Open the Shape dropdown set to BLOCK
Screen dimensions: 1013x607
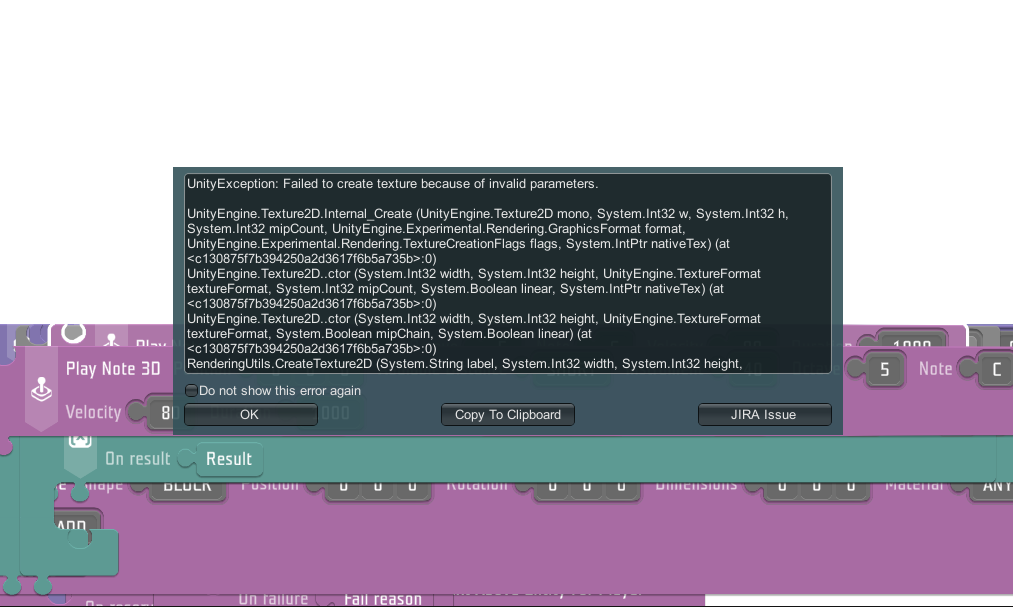(187, 486)
